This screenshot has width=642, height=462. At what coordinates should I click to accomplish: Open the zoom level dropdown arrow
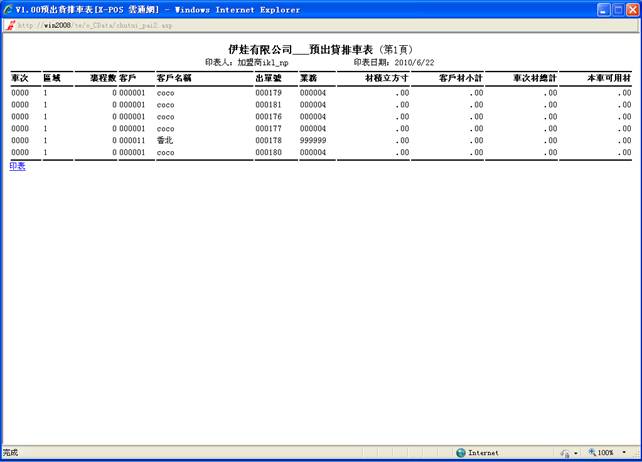click(623, 452)
